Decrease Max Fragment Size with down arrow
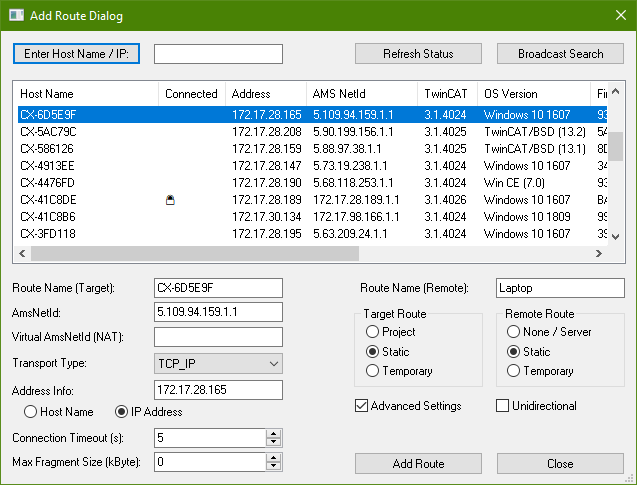Screen dimensions: 637x485 (x=274, y=466)
